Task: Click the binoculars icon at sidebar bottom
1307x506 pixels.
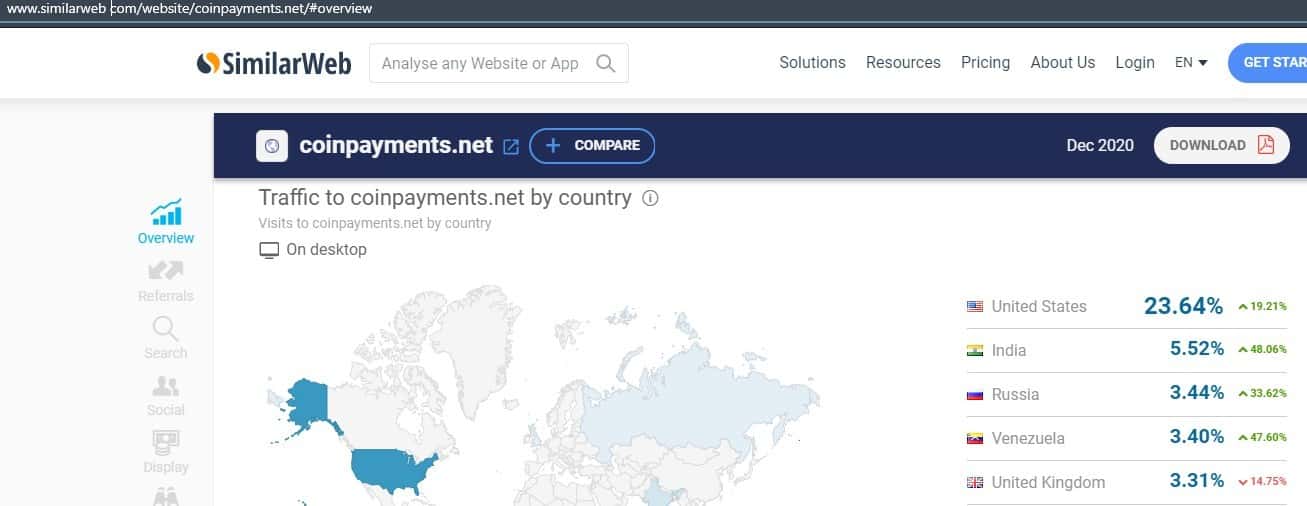Action: tap(166, 496)
